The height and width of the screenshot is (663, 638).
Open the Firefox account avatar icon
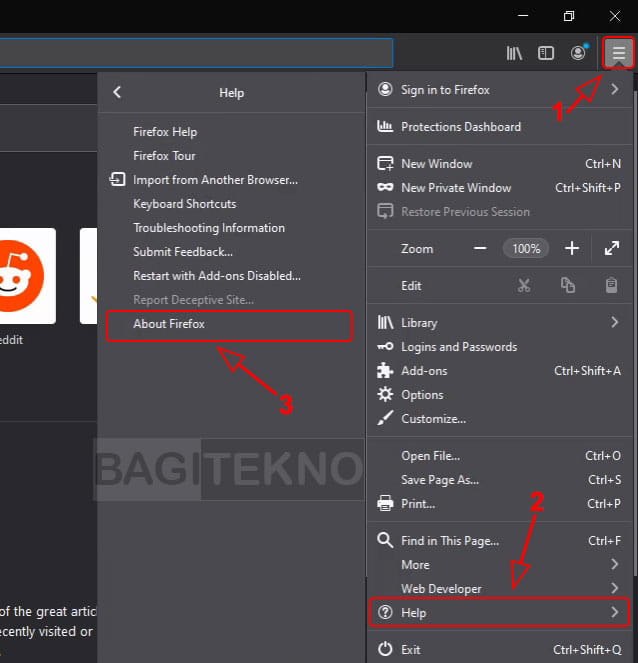(578, 54)
